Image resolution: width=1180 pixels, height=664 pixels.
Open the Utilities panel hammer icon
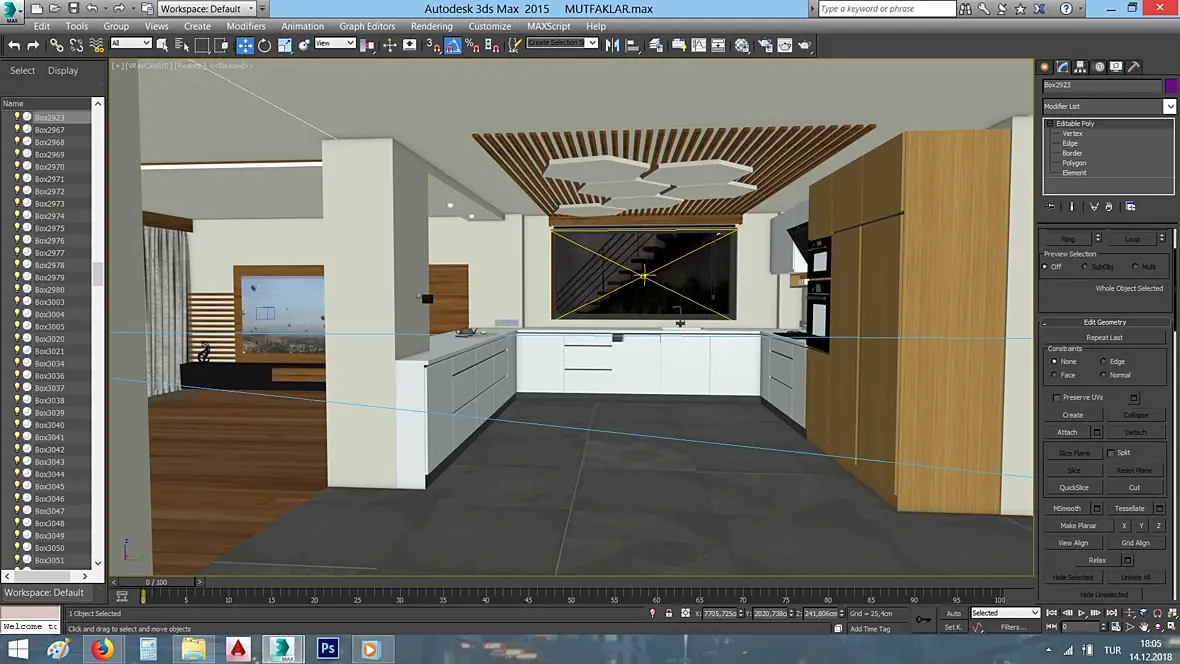pyautogui.click(x=1134, y=67)
